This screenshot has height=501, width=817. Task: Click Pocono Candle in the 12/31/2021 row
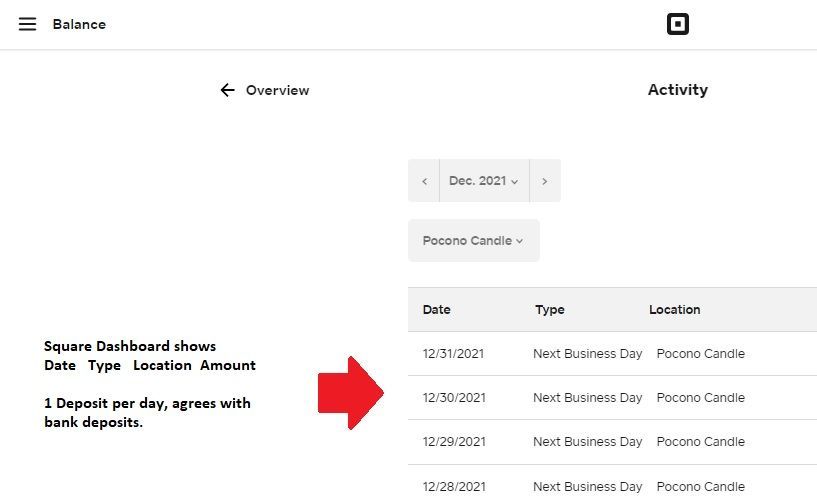click(700, 354)
